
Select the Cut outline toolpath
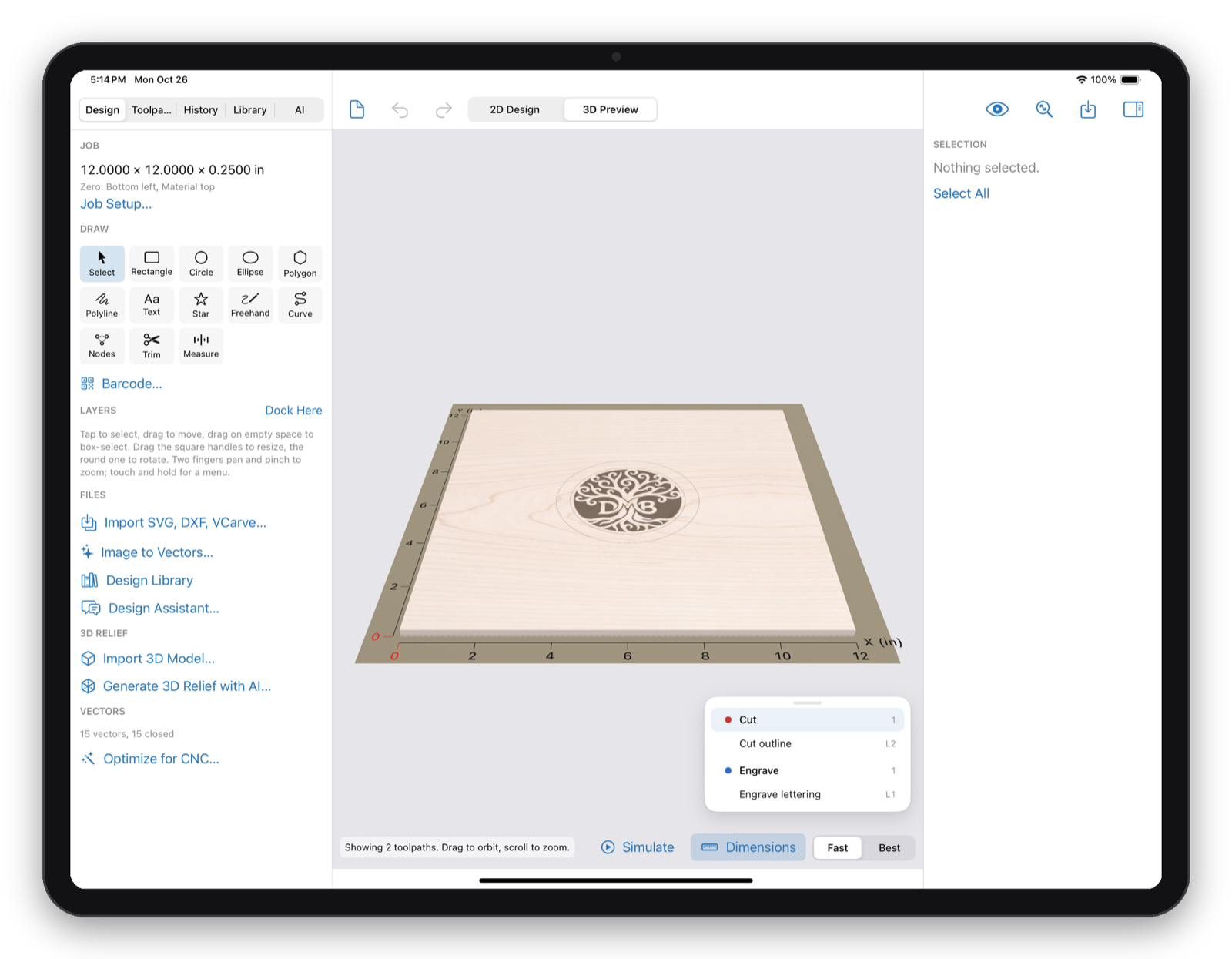(x=807, y=744)
